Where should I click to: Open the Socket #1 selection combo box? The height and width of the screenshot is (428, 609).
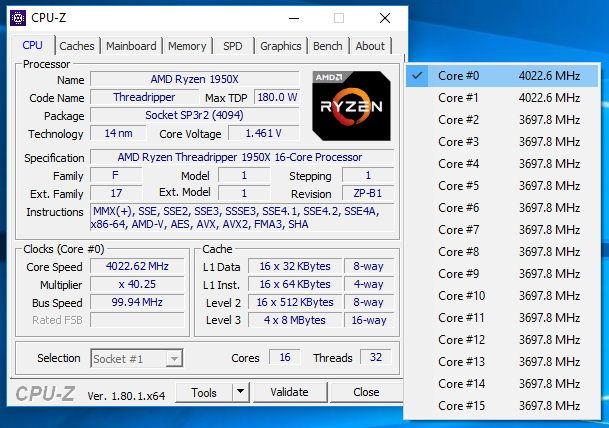pos(137,358)
